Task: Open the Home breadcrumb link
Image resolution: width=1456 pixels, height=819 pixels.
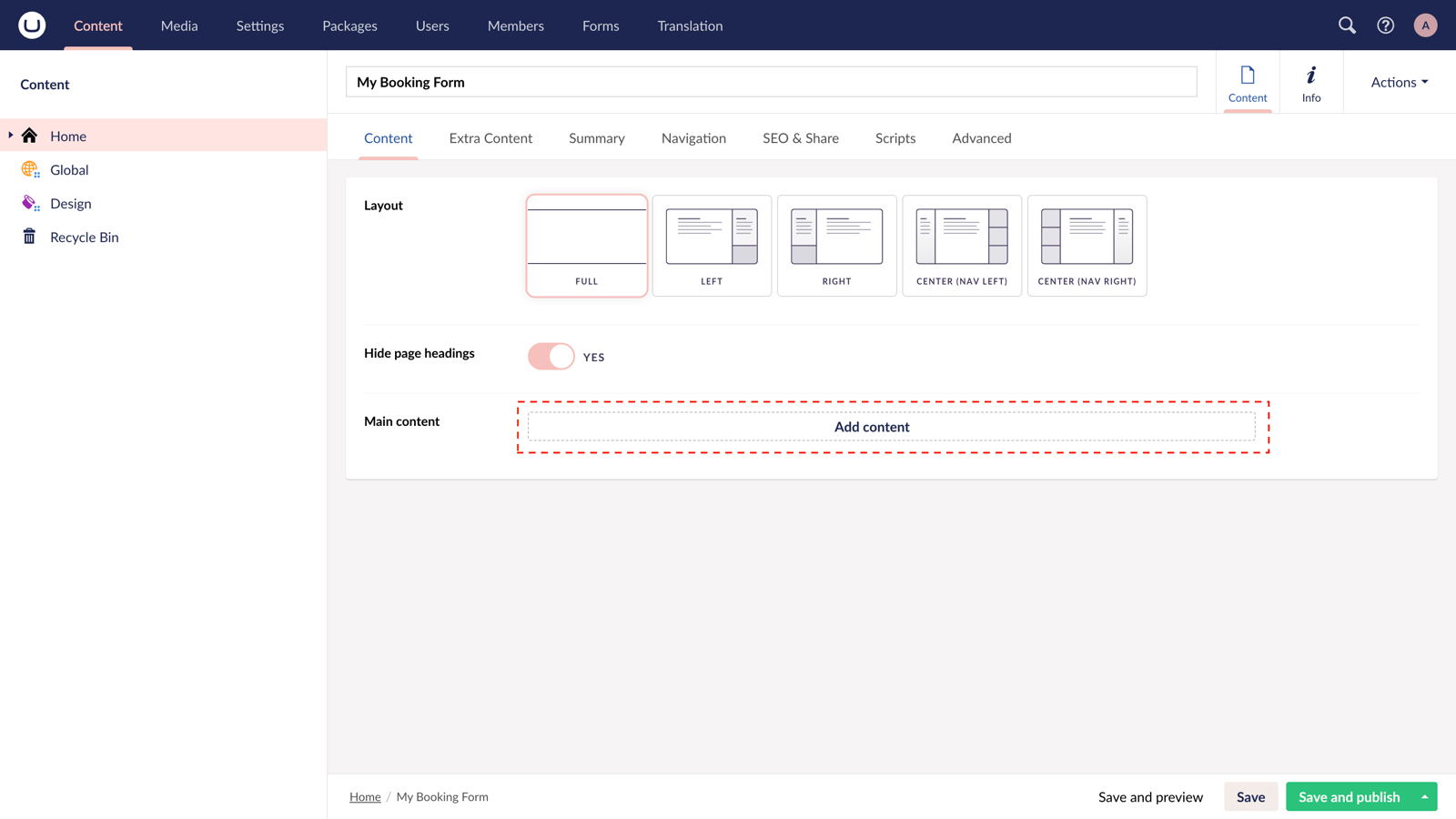Action: (365, 796)
